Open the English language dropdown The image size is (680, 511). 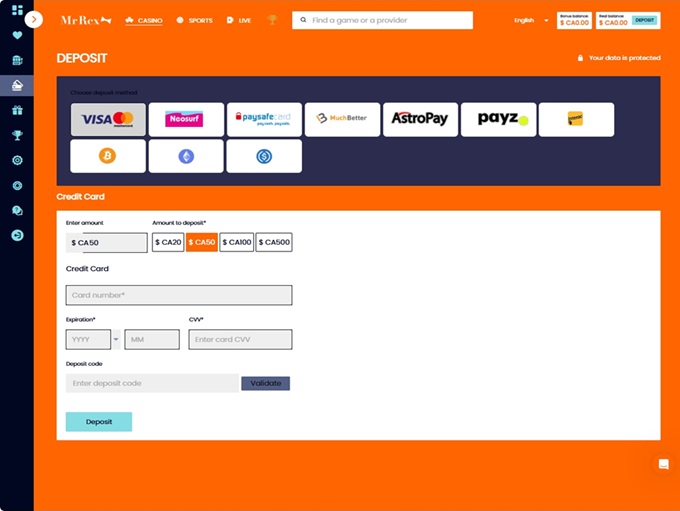[531, 20]
